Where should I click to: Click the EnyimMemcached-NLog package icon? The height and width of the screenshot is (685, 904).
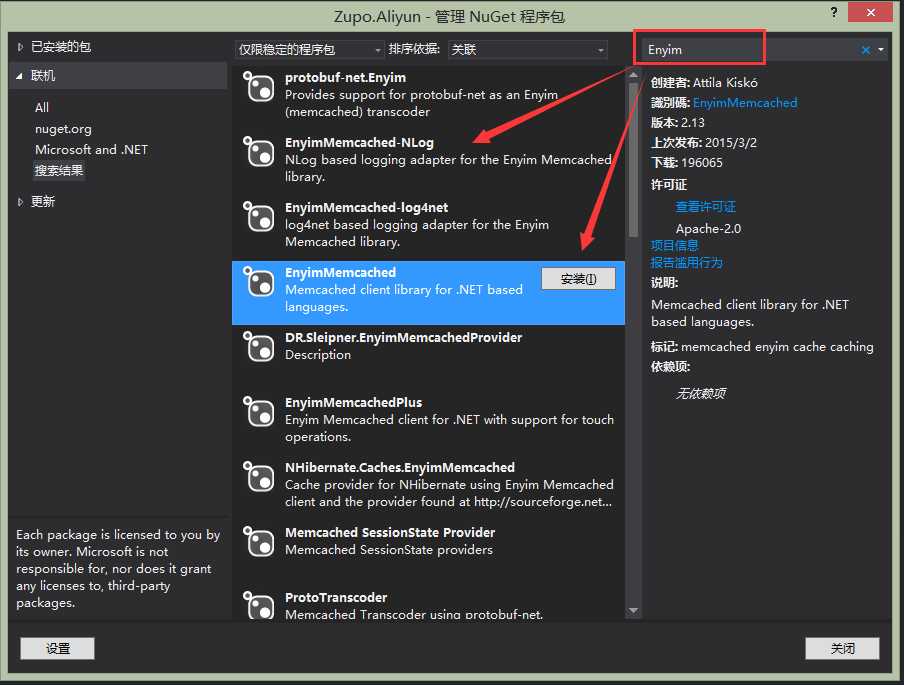click(258, 152)
